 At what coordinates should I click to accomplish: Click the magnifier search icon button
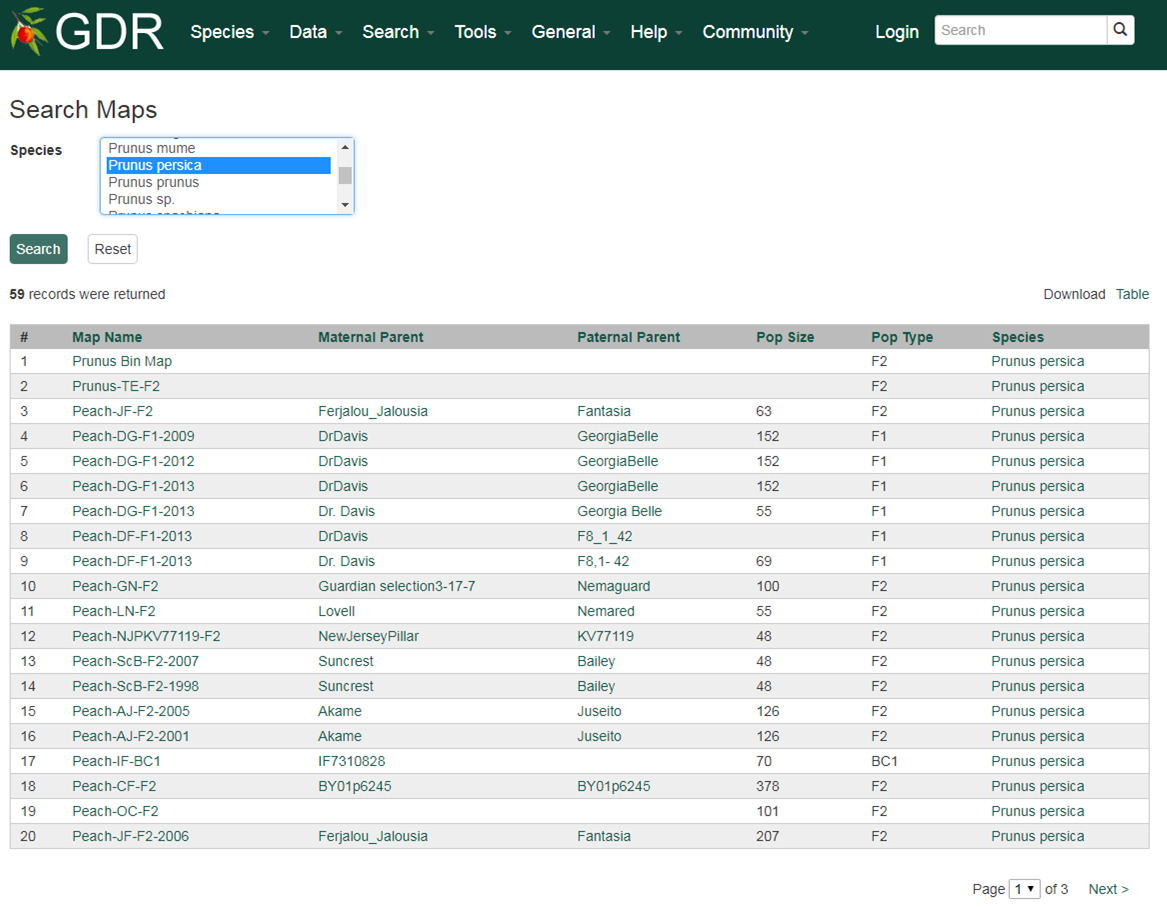coord(1120,30)
